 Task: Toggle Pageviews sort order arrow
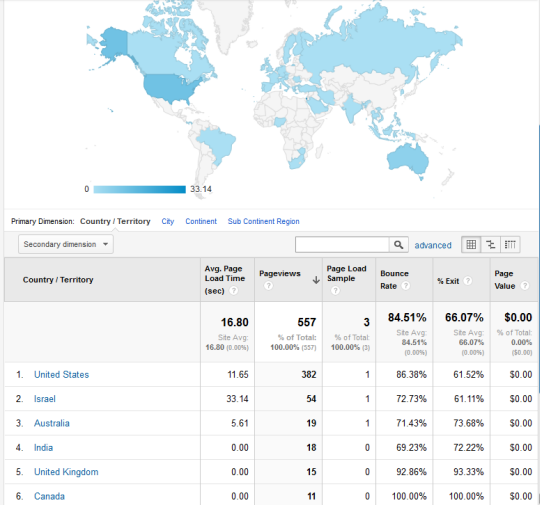316,280
